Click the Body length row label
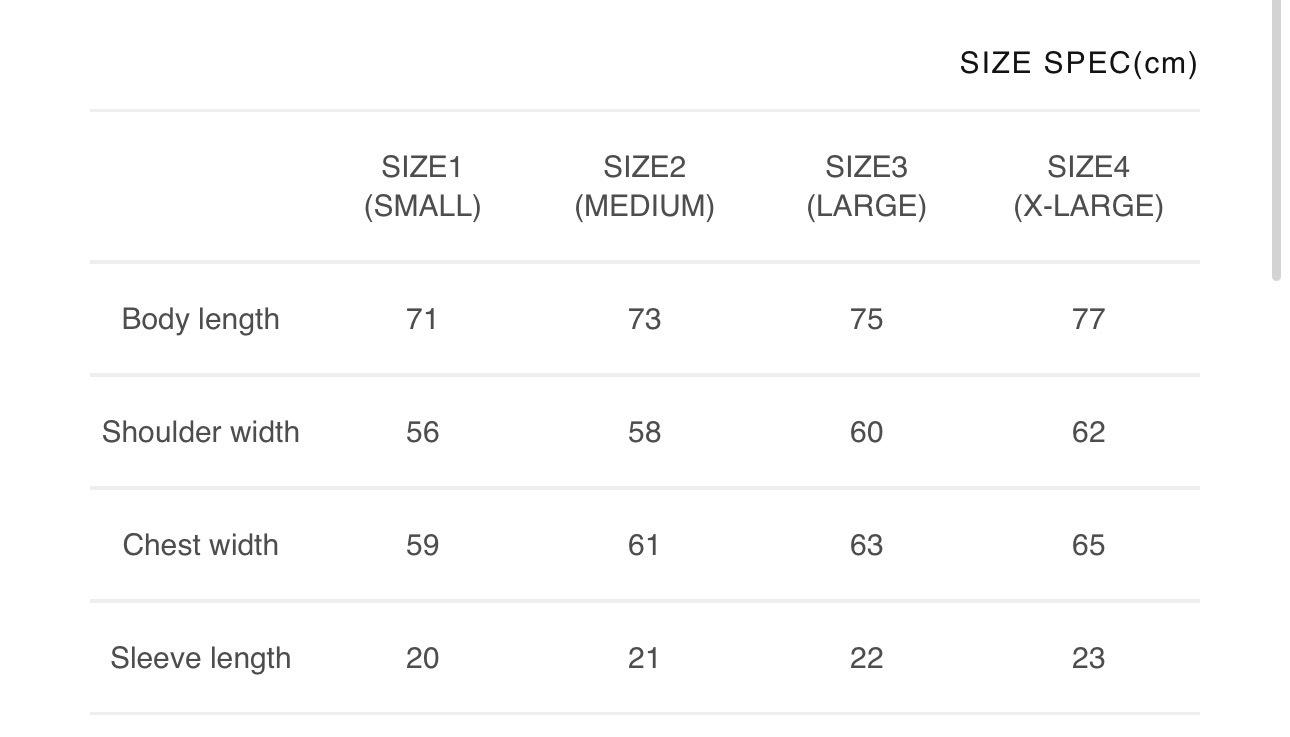 [200, 319]
